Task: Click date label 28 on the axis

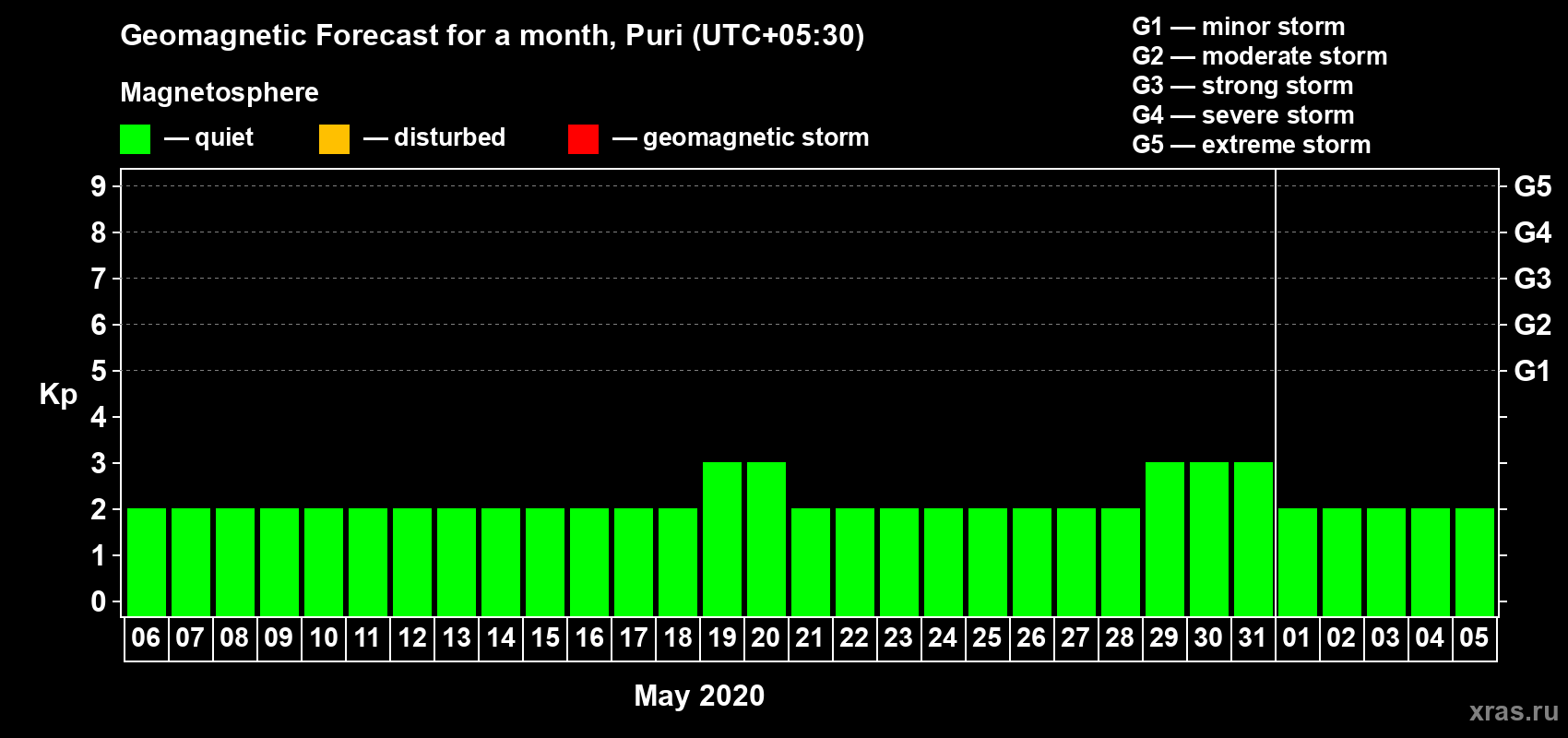Action: [1120, 637]
